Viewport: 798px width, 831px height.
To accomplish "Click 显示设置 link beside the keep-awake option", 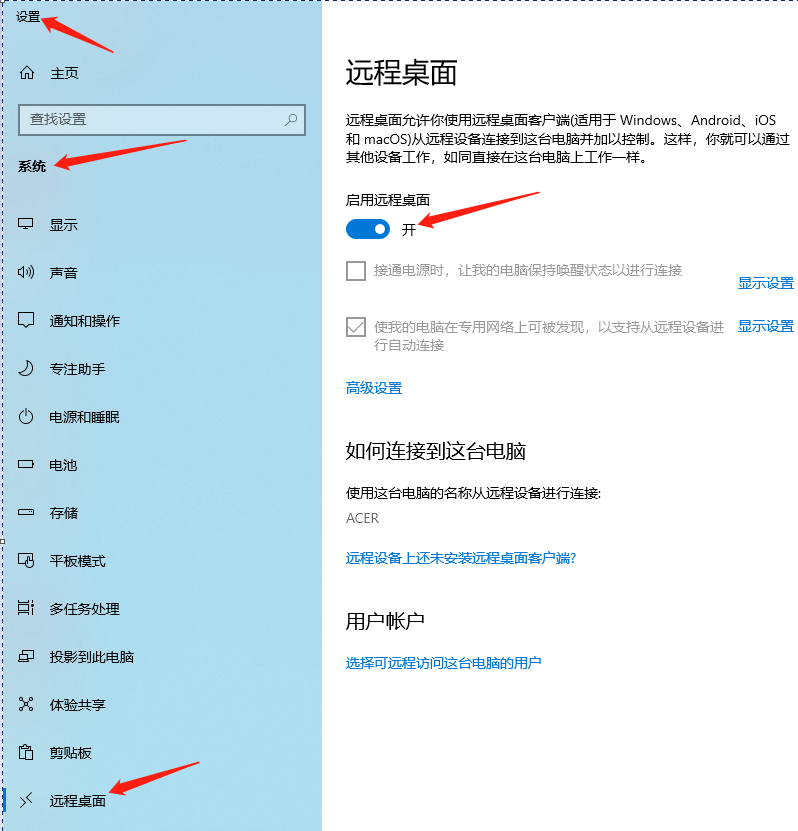I will tap(766, 283).
